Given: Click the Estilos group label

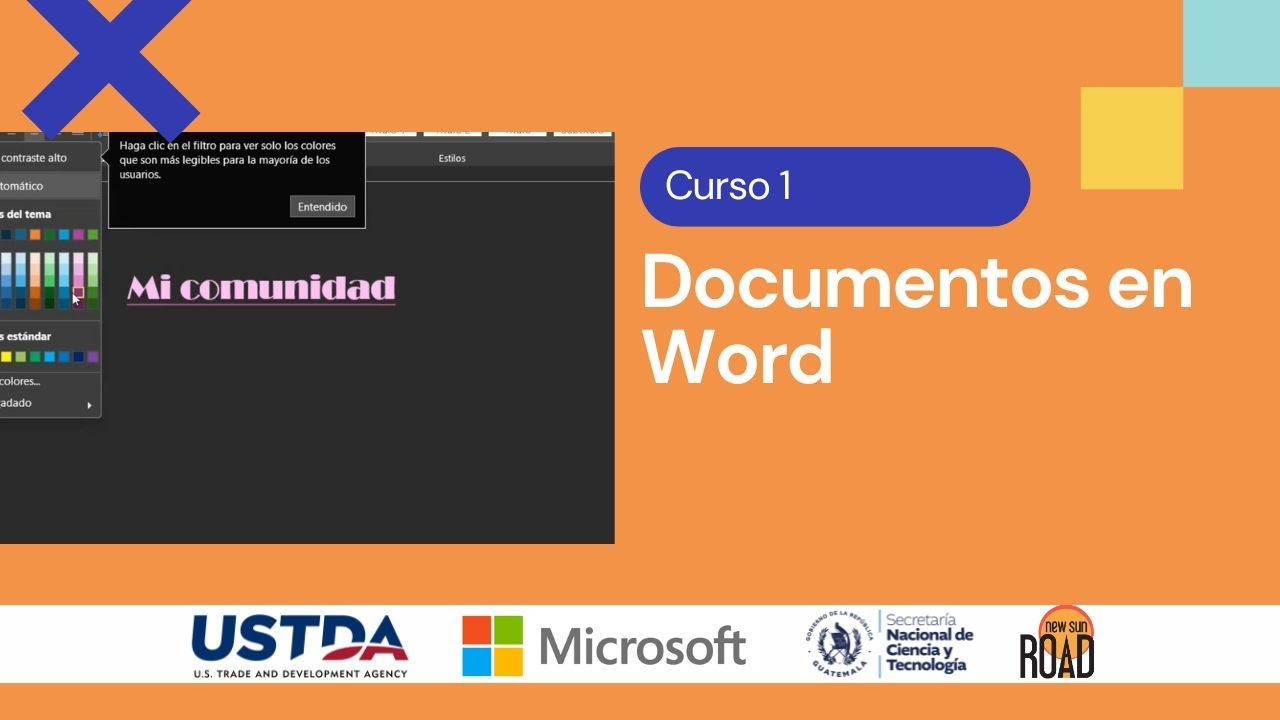Looking at the screenshot, I should point(452,158).
